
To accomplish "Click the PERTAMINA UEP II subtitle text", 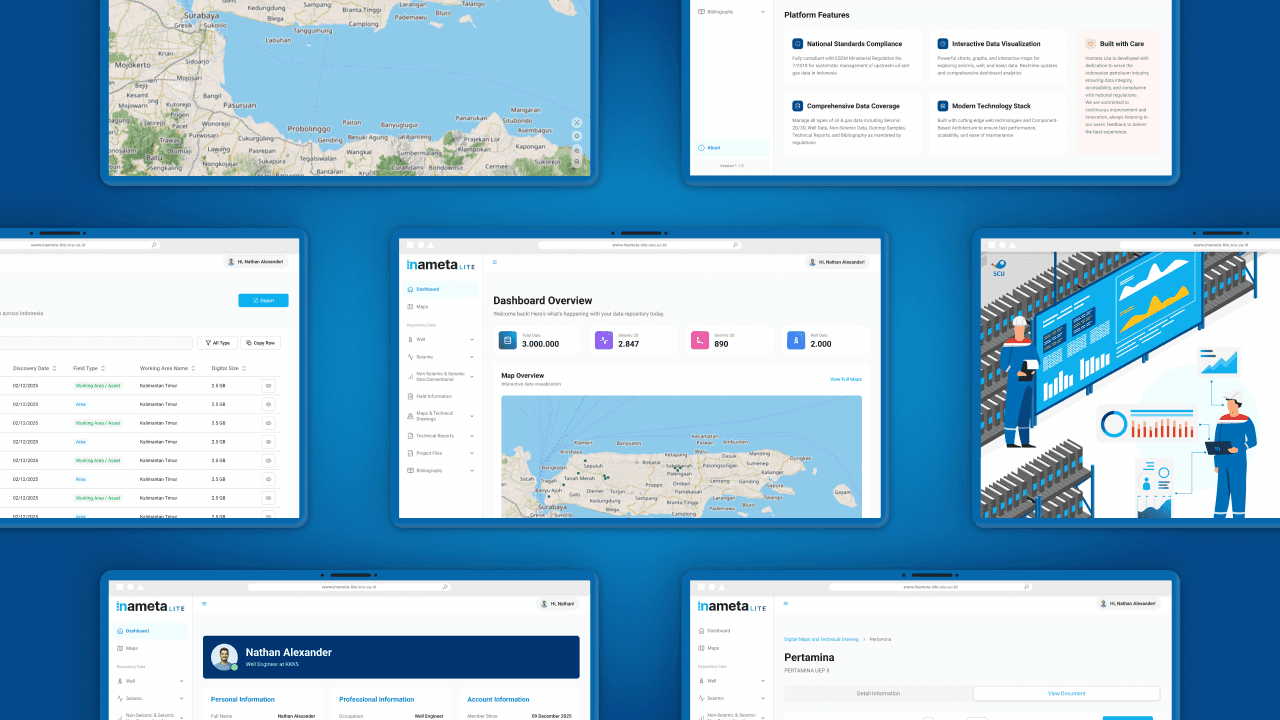I will (807, 670).
